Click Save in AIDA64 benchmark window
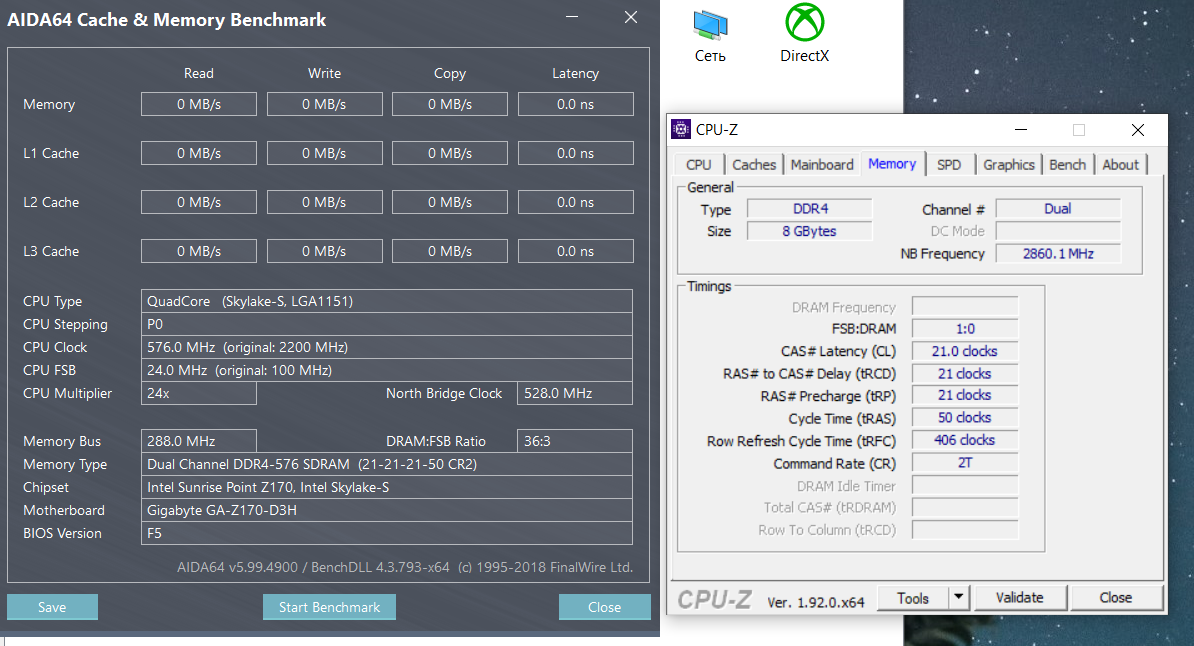The height and width of the screenshot is (646, 1194). tap(52, 607)
